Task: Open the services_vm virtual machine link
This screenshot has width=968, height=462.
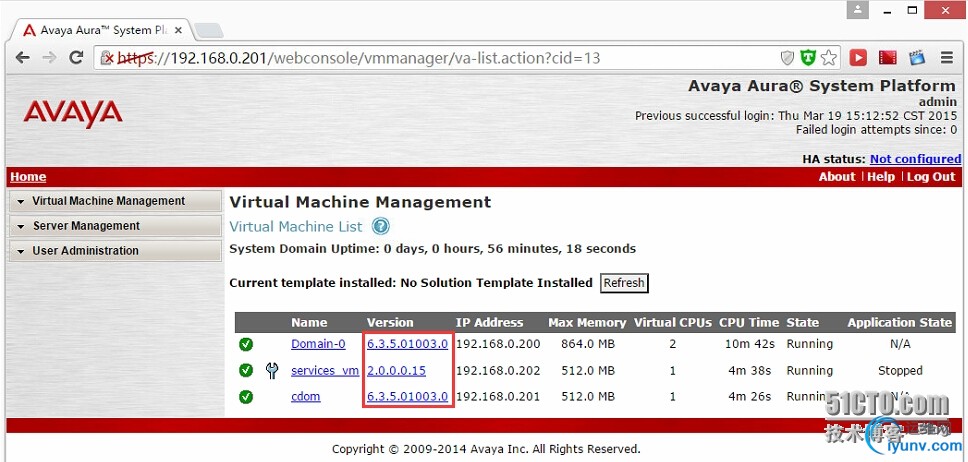Action: click(325, 371)
